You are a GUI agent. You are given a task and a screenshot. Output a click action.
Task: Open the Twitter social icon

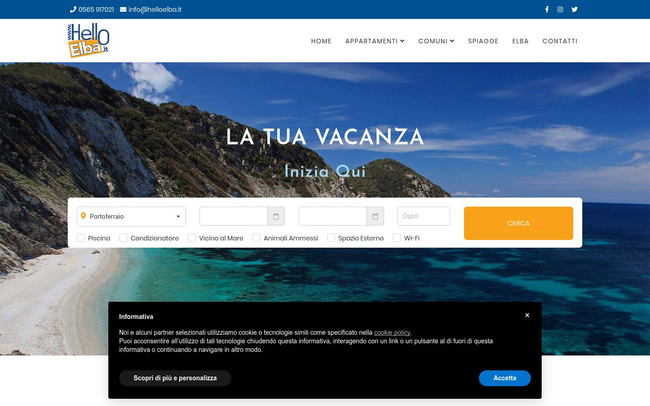[574, 10]
